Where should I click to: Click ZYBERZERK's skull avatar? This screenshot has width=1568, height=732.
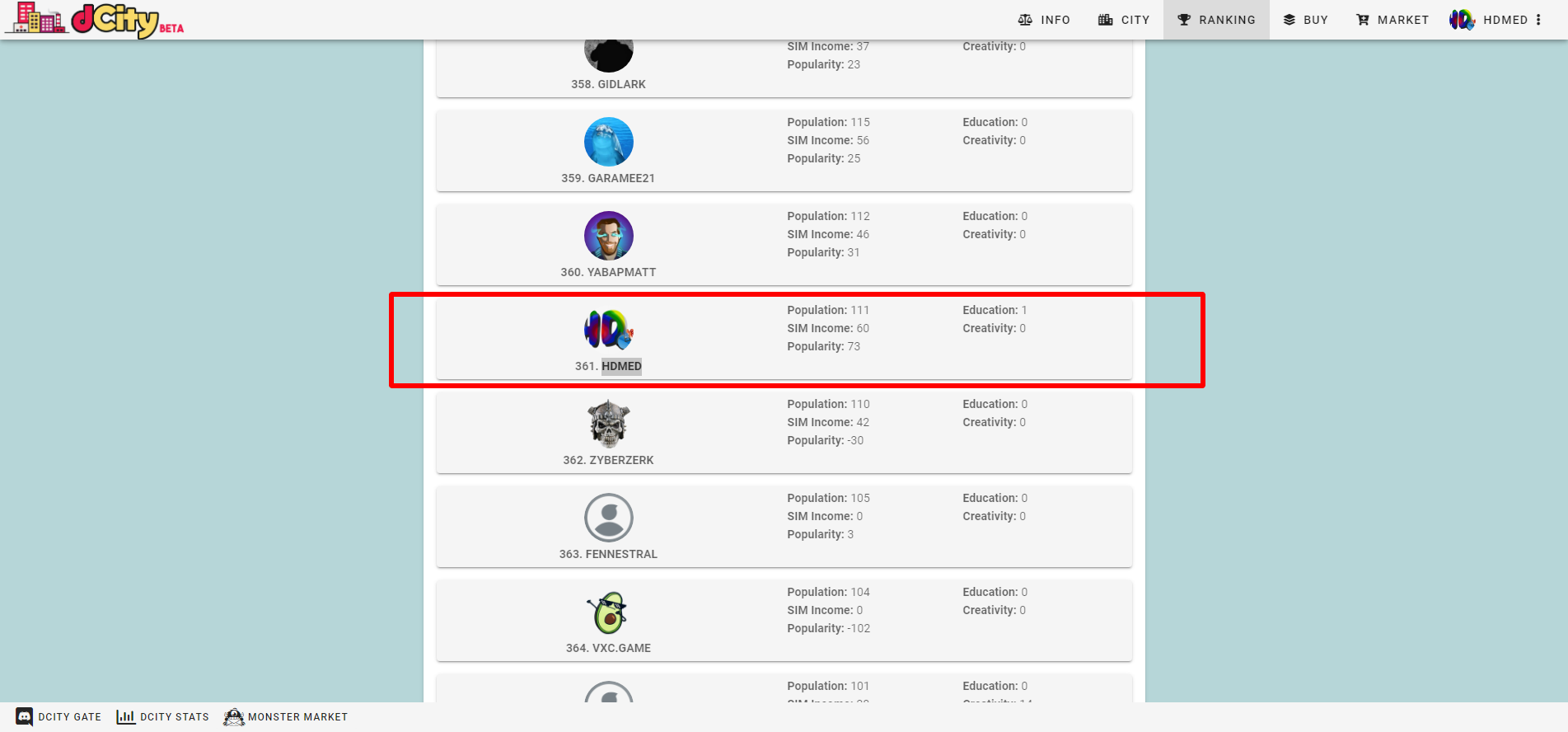coord(609,424)
